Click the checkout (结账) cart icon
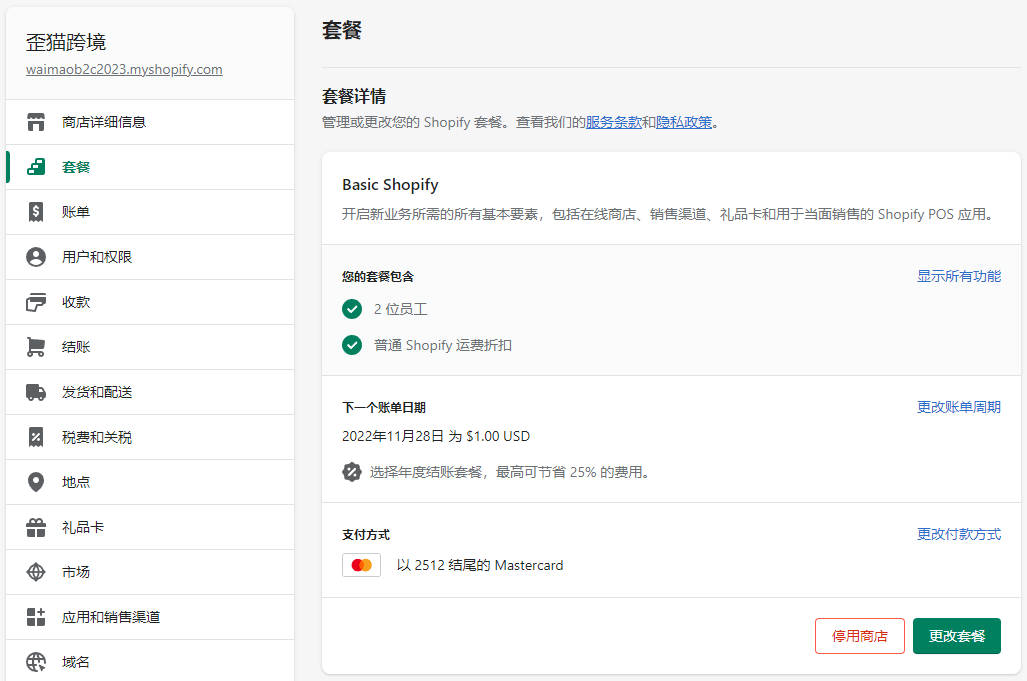The height and width of the screenshot is (681, 1027). pyautogui.click(x=36, y=347)
